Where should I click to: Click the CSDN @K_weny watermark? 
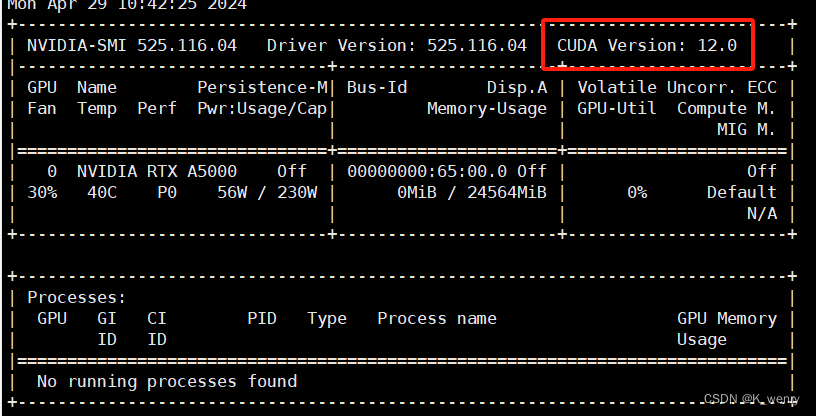(x=751, y=399)
